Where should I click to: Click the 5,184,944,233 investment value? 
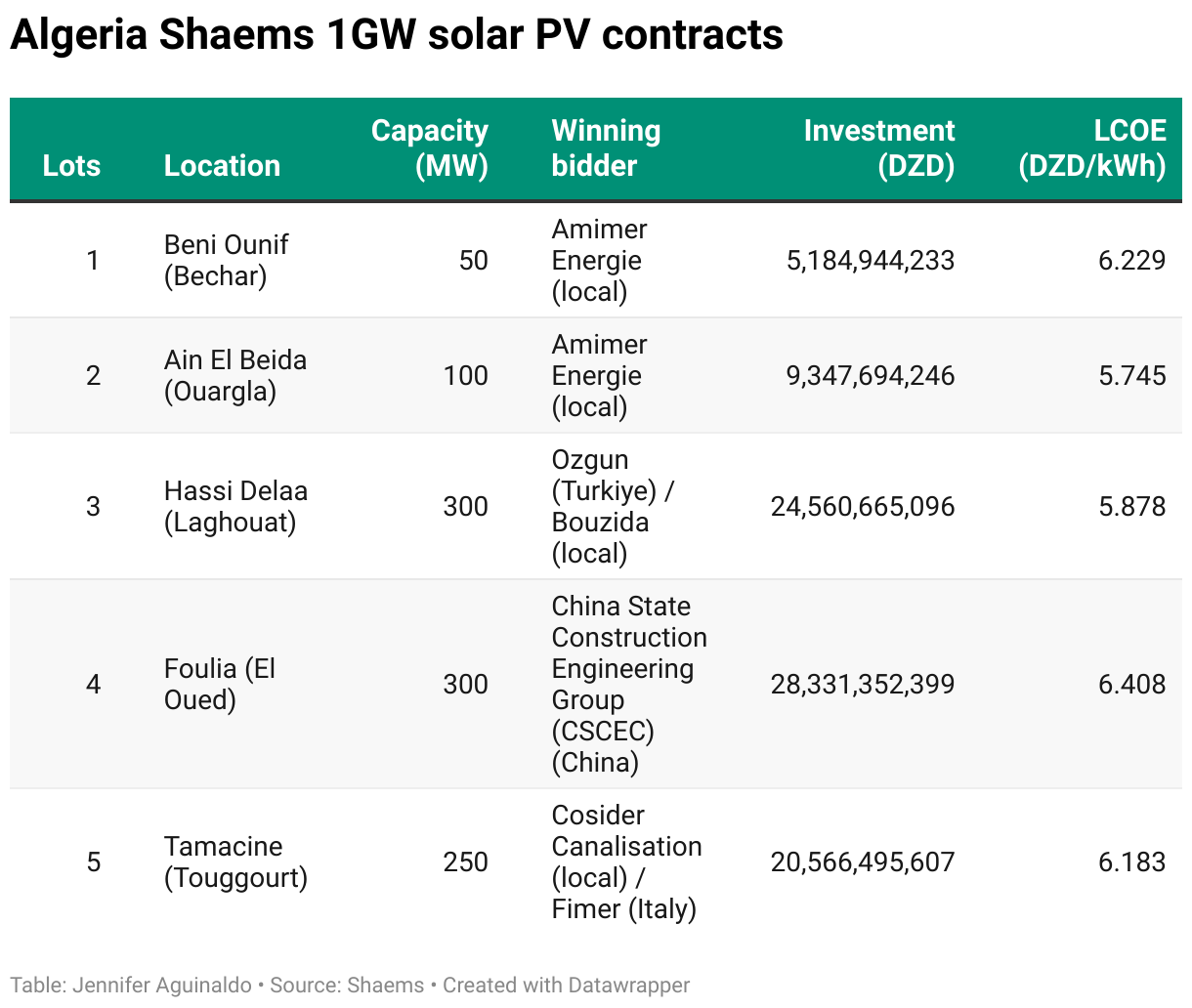coord(871,261)
